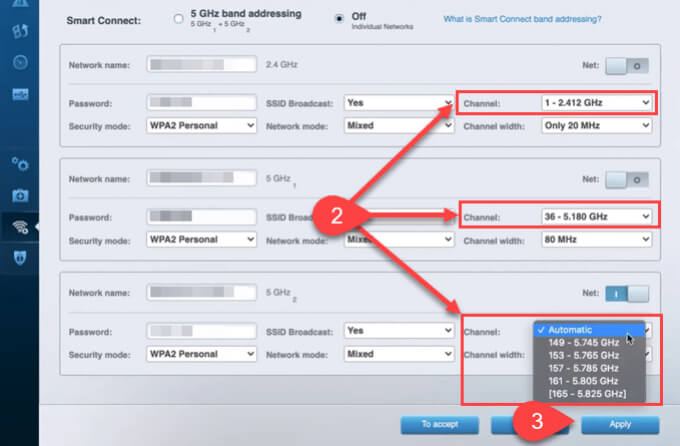Viewport: 680px width, 446px height.
Task: Select the Smart Connect Off radio button
Action: (339, 19)
